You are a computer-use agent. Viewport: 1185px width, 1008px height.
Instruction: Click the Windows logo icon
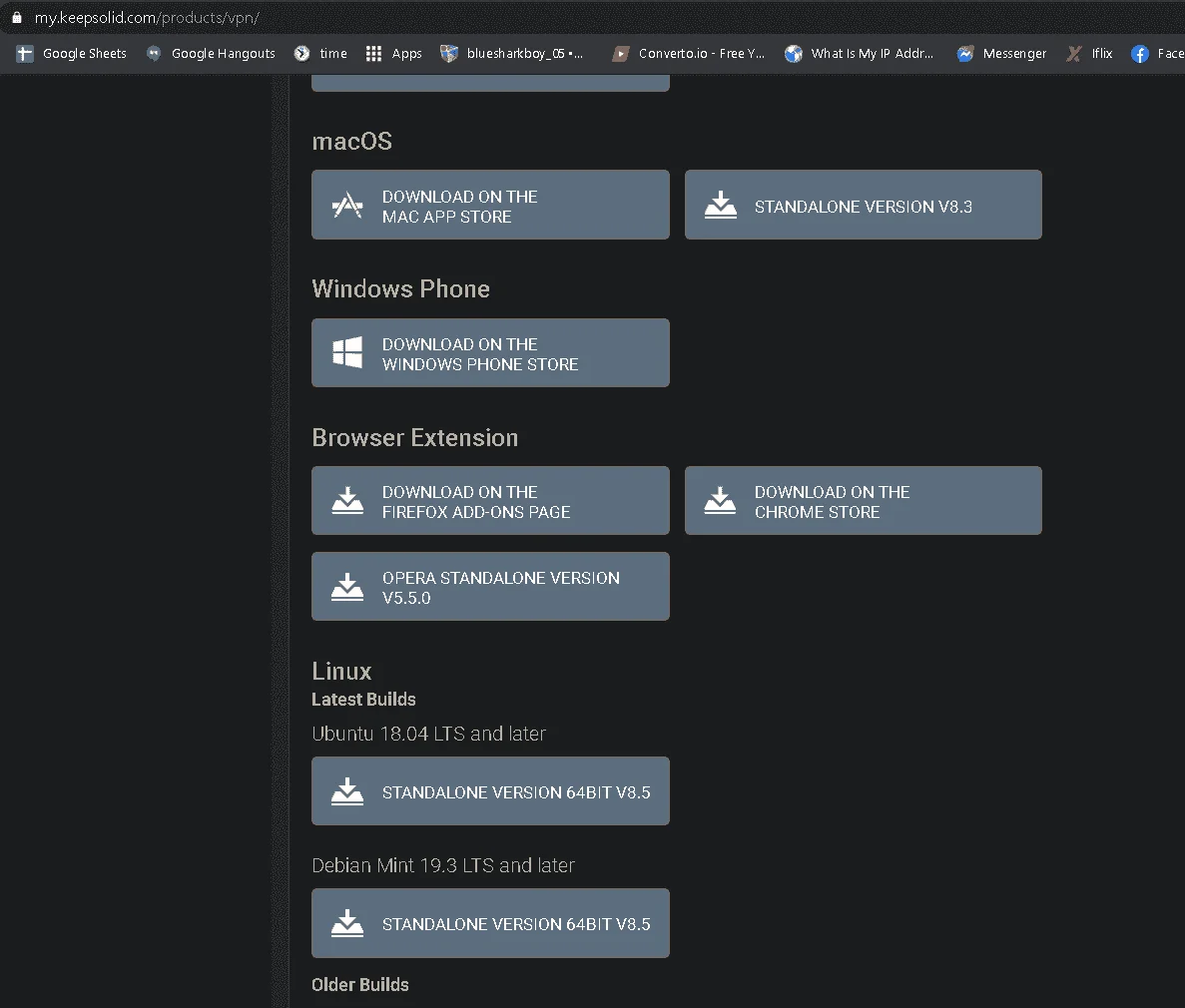tap(347, 352)
